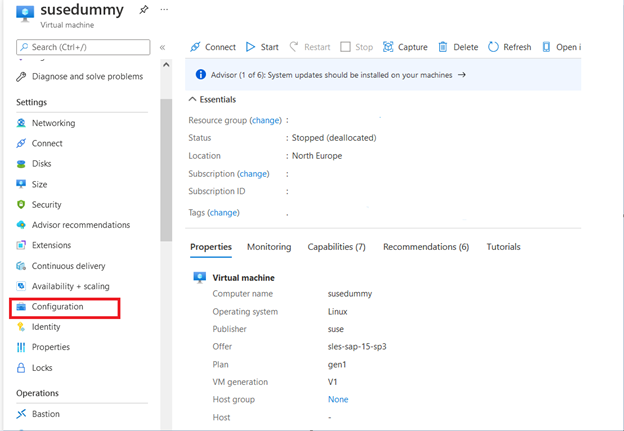Open Availability + scaling label
Image resolution: width=624 pixels, height=431 pixels.
[x=70, y=286]
